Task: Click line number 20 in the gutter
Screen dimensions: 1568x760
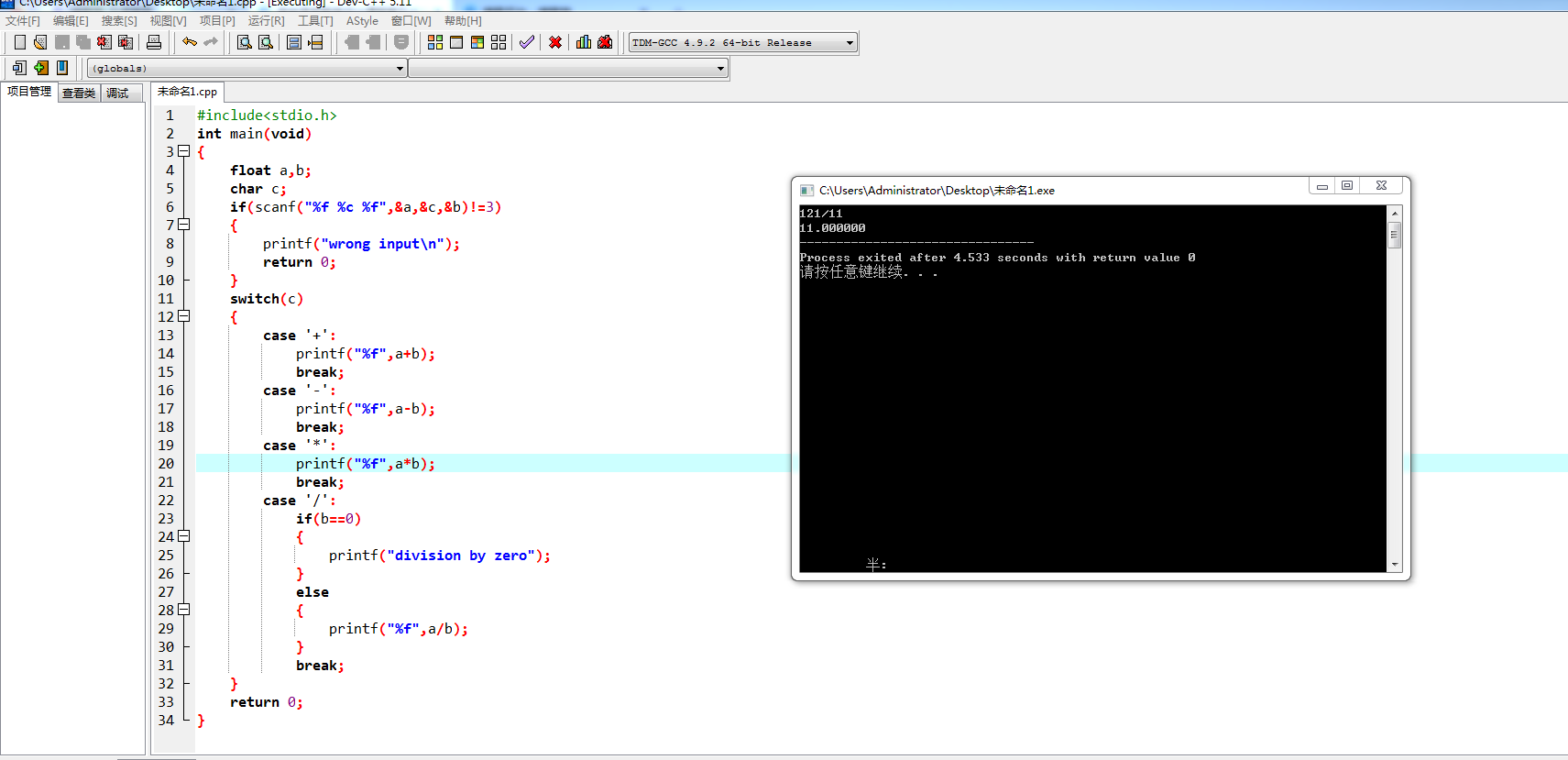Action: tap(166, 463)
